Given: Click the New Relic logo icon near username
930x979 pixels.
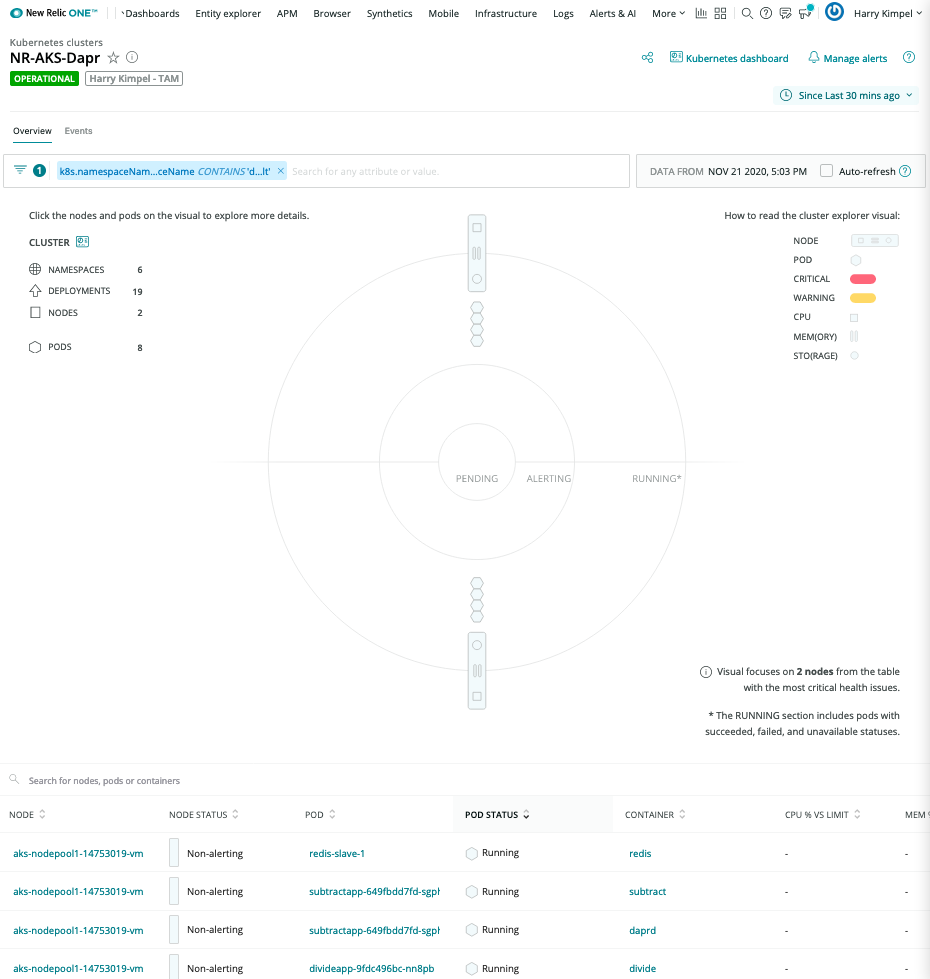Looking at the screenshot, I should (x=834, y=13).
